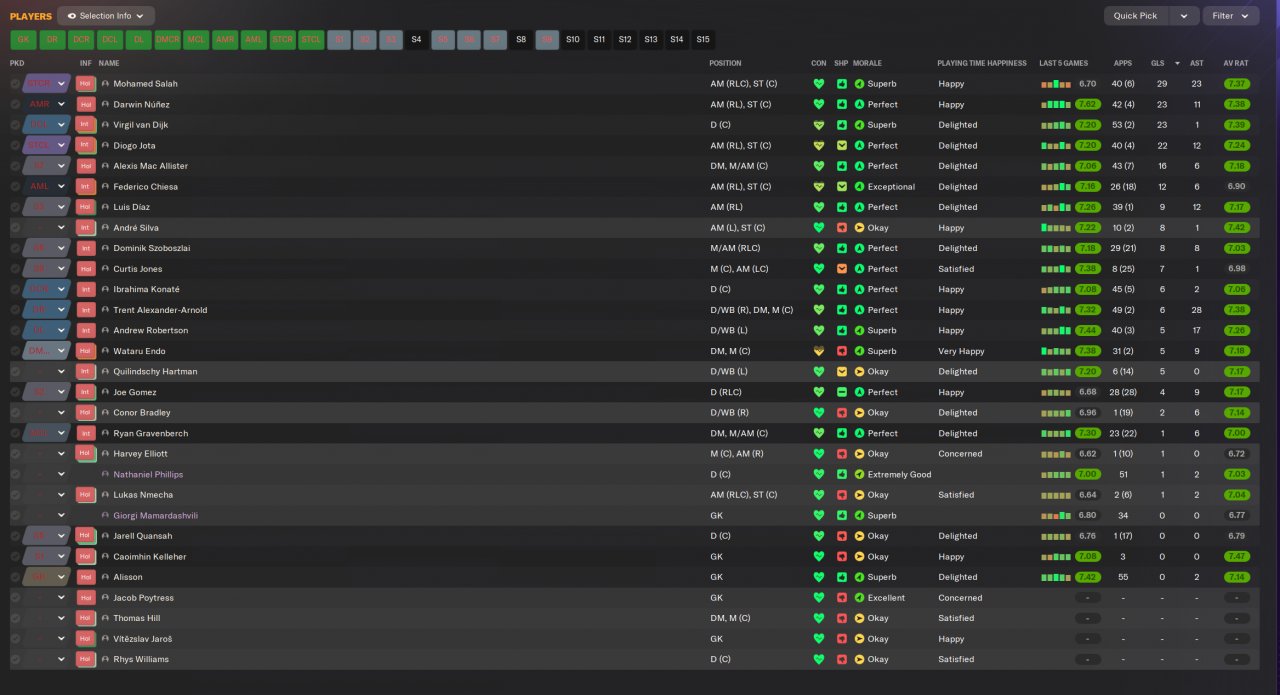
Task: Open Wataru Endo's DM position dropdown
Action: (x=46, y=351)
